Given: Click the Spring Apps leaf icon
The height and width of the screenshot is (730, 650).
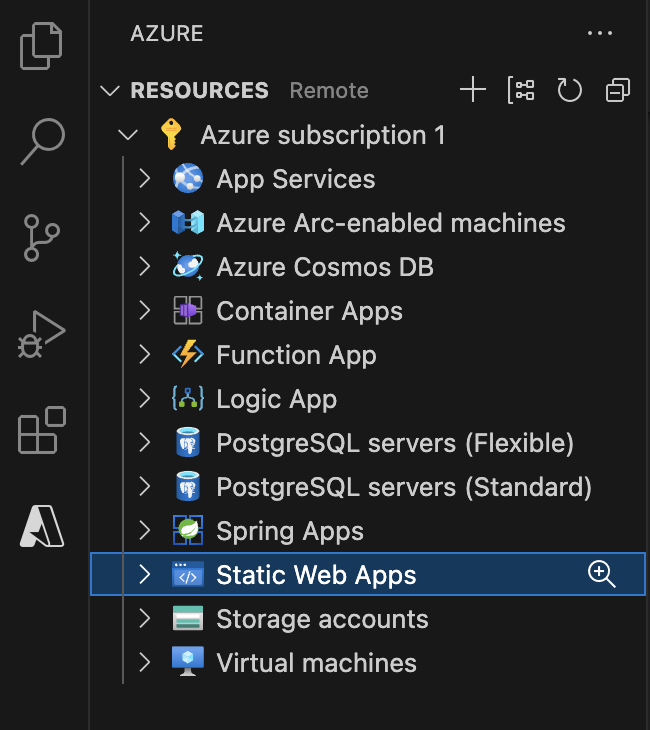Looking at the screenshot, I should click(x=188, y=530).
